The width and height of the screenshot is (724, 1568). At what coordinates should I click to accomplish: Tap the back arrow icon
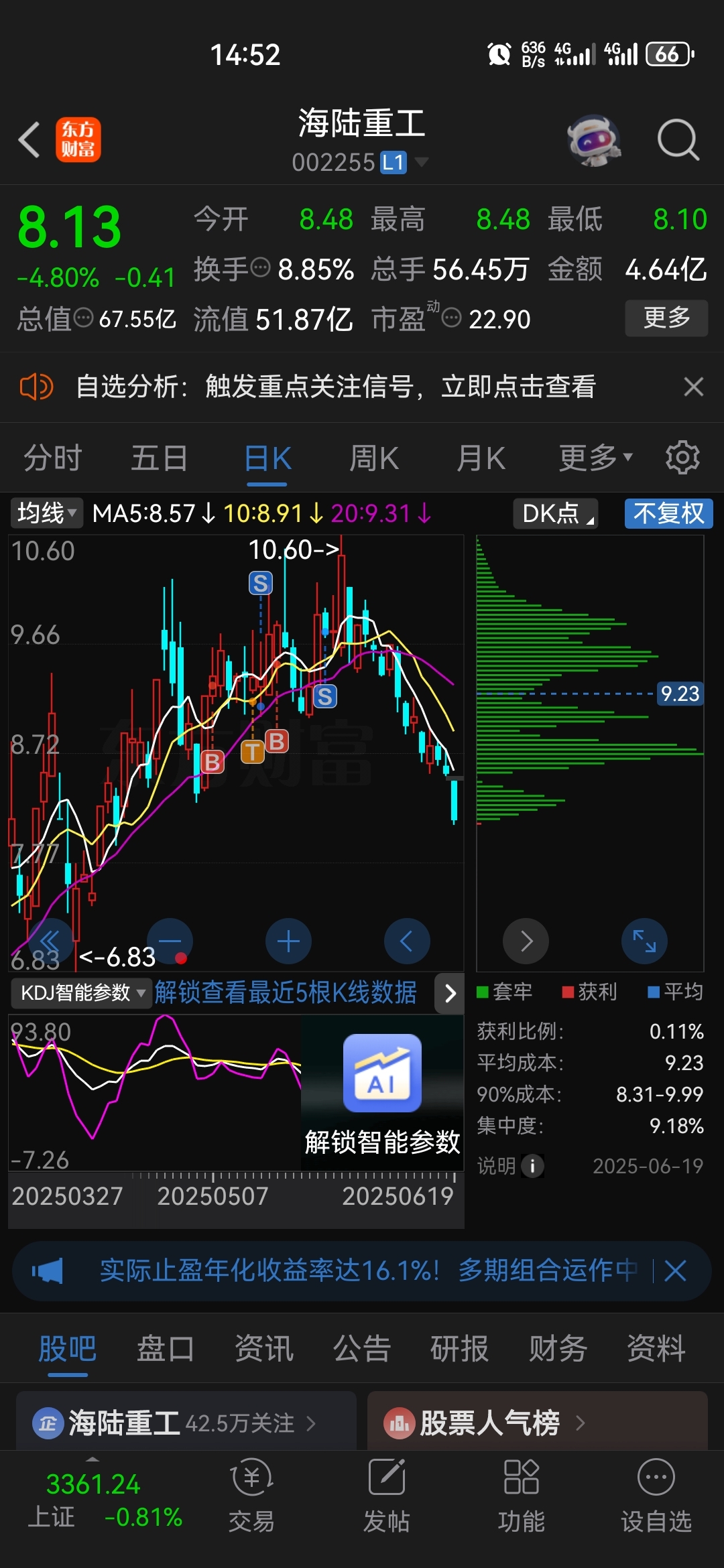point(29,140)
